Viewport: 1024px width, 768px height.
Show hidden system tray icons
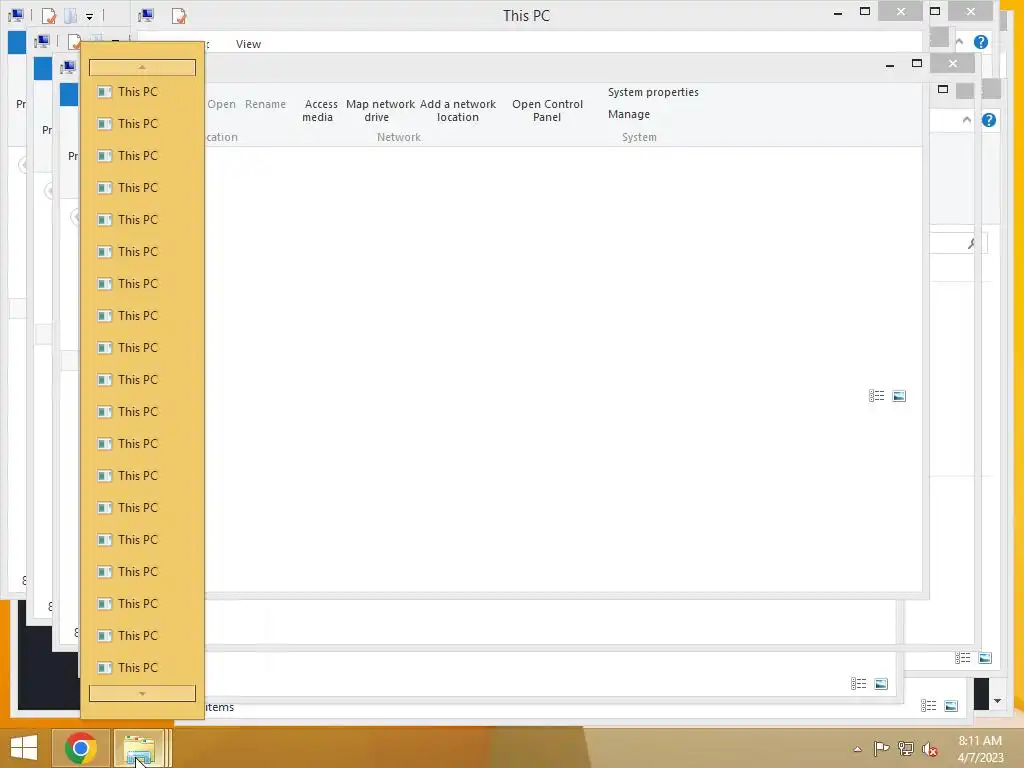(x=857, y=749)
